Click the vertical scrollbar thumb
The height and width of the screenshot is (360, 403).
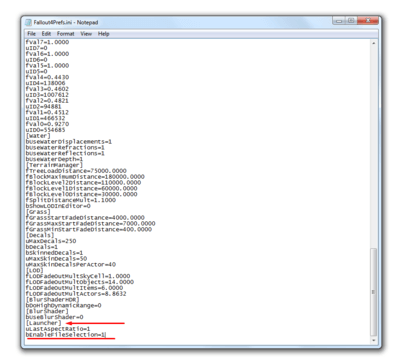(374, 292)
